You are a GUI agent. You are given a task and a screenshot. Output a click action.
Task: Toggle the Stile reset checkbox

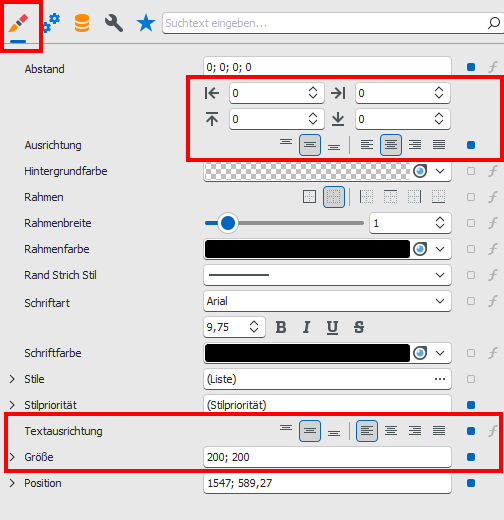[x=471, y=379]
